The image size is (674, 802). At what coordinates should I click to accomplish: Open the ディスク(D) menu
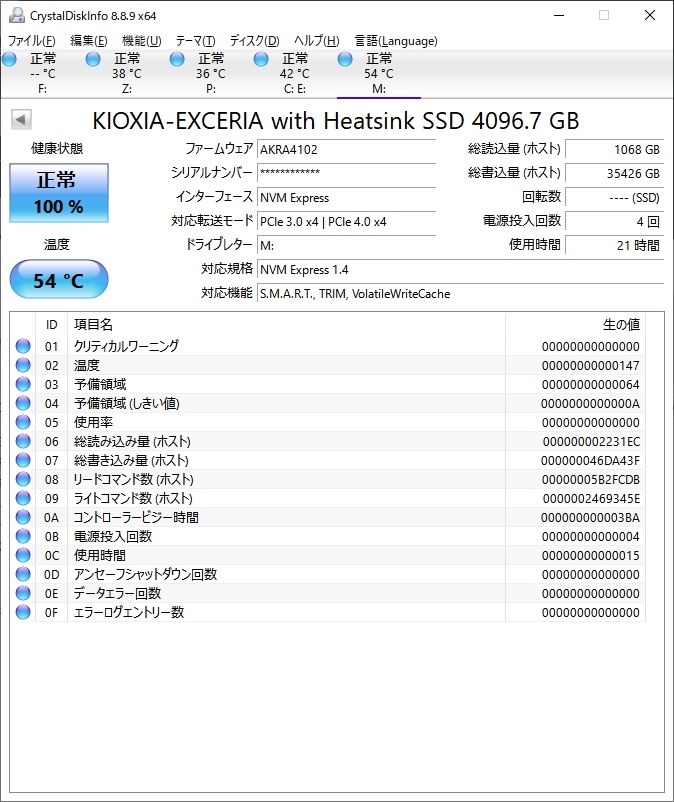coord(255,40)
